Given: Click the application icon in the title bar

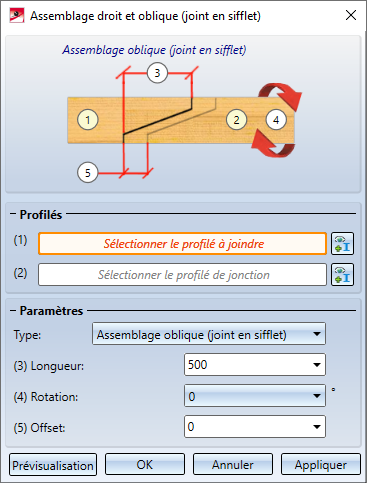Looking at the screenshot, I should click(16, 16).
